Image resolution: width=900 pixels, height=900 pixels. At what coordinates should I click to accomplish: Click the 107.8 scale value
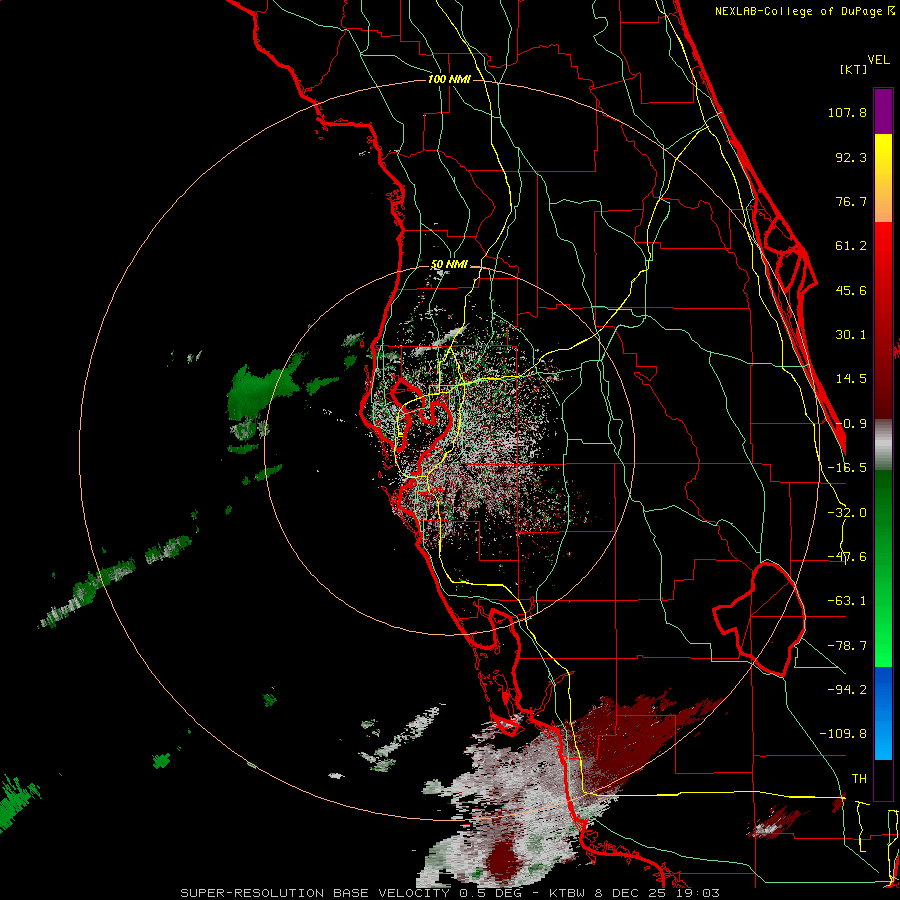847,112
